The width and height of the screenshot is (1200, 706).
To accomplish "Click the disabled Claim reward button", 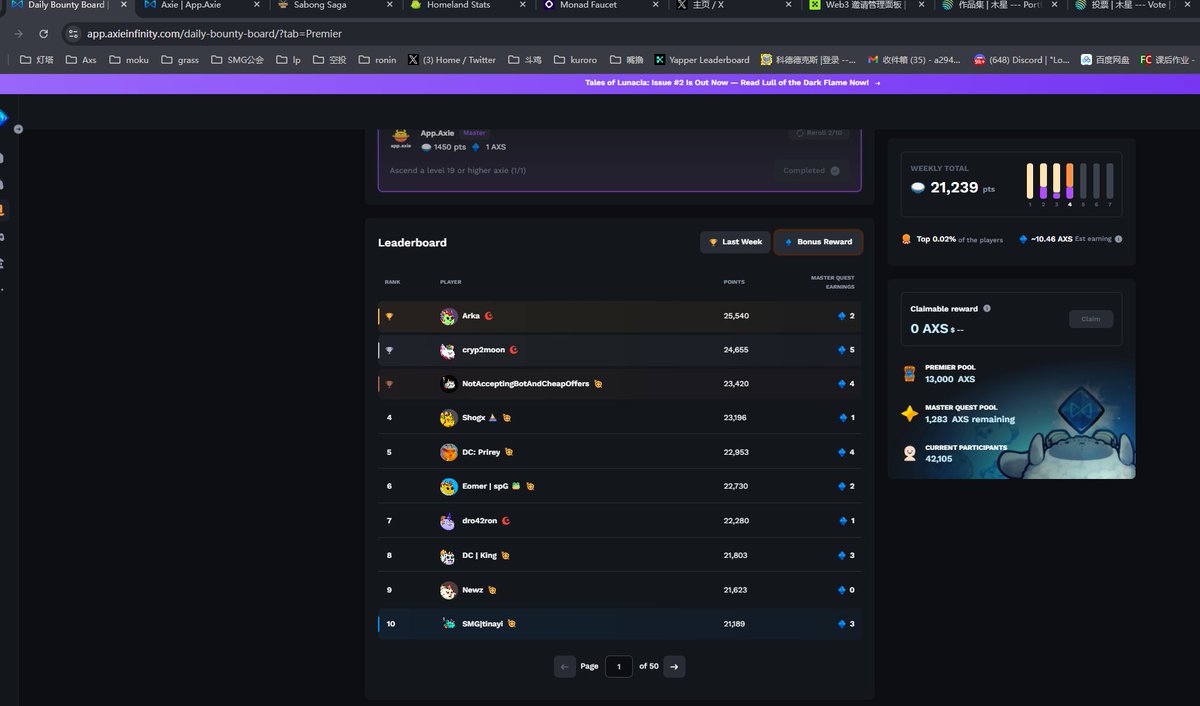I will [x=1090, y=319].
